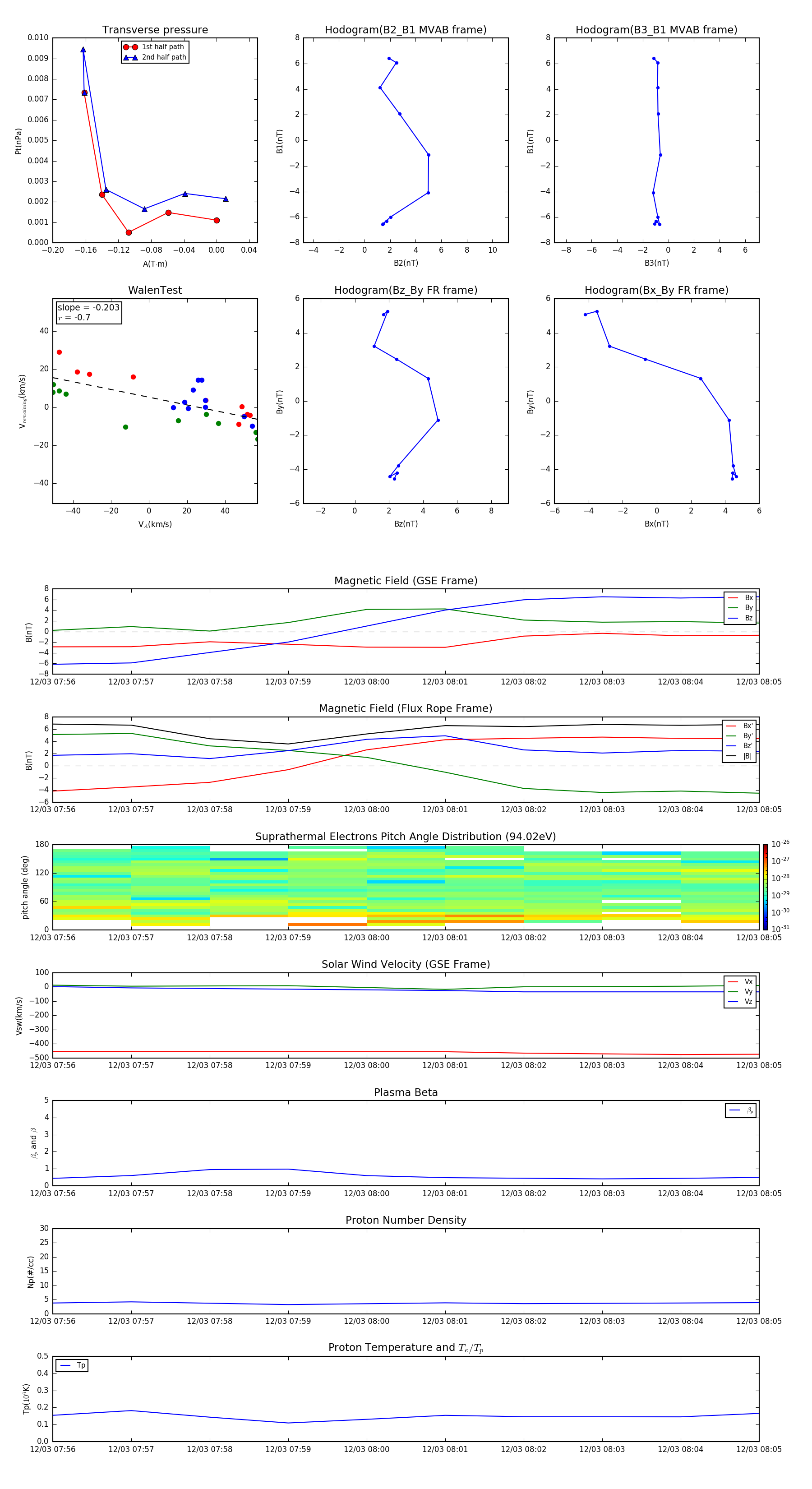Click the 'Plasma Beta' plot title
The height and width of the screenshot is (1489, 812).
coord(406,1092)
